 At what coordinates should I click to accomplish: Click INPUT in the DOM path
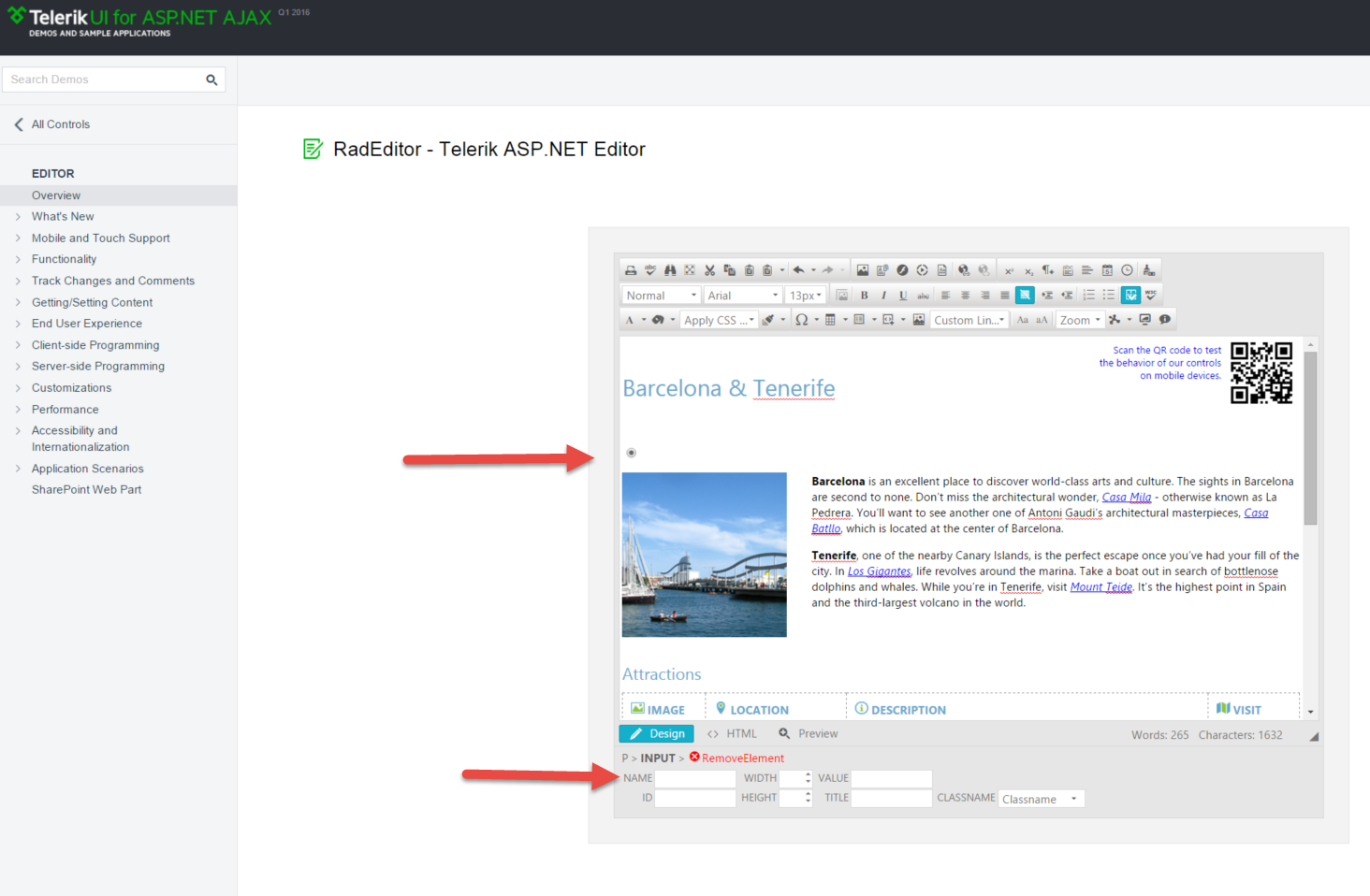tap(658, 759)
